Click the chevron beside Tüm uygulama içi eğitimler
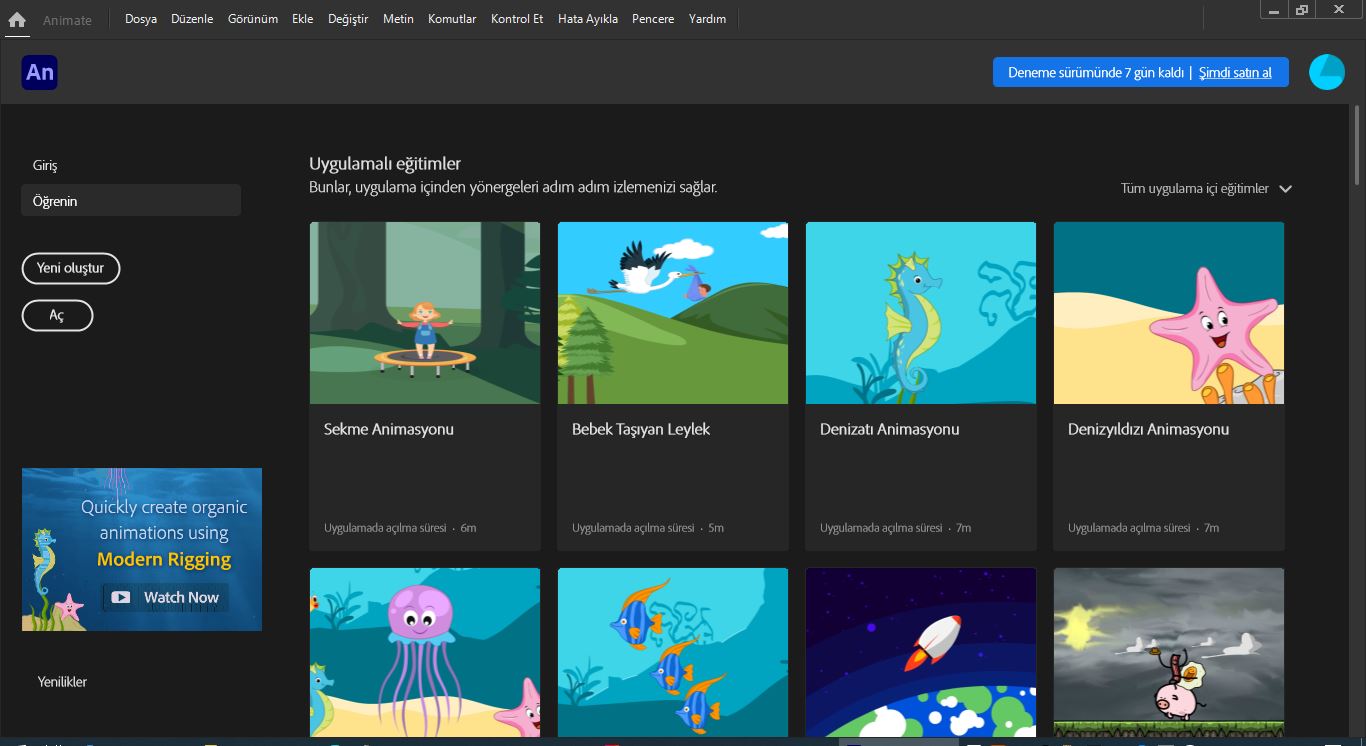Viewport: 1366px width, 746px height. click(1286, 188)
